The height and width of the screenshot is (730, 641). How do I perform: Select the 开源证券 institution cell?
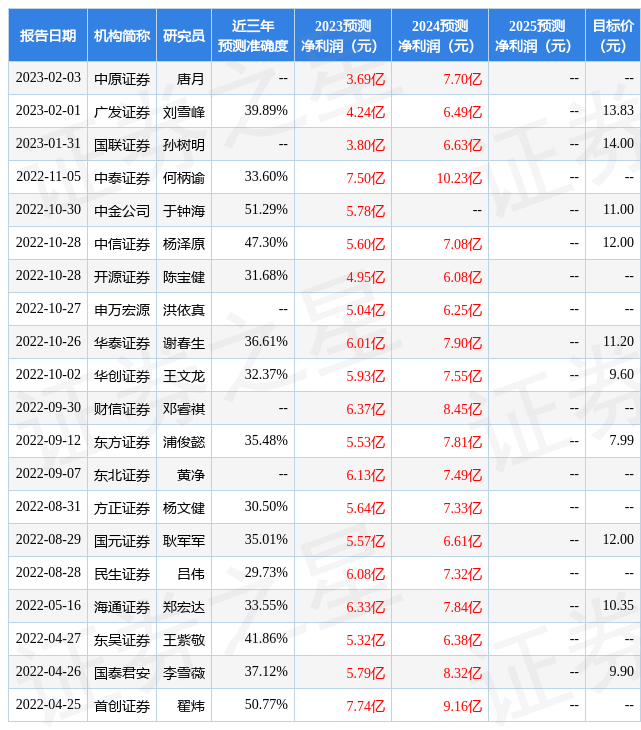coord(122,277)
